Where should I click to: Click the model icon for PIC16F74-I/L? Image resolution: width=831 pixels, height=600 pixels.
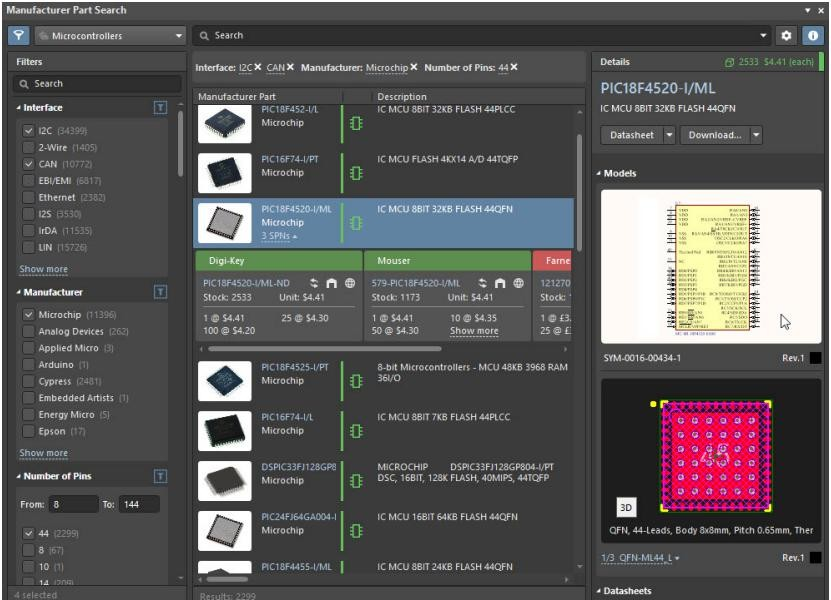pyautogui.click(x=356, y=431)
